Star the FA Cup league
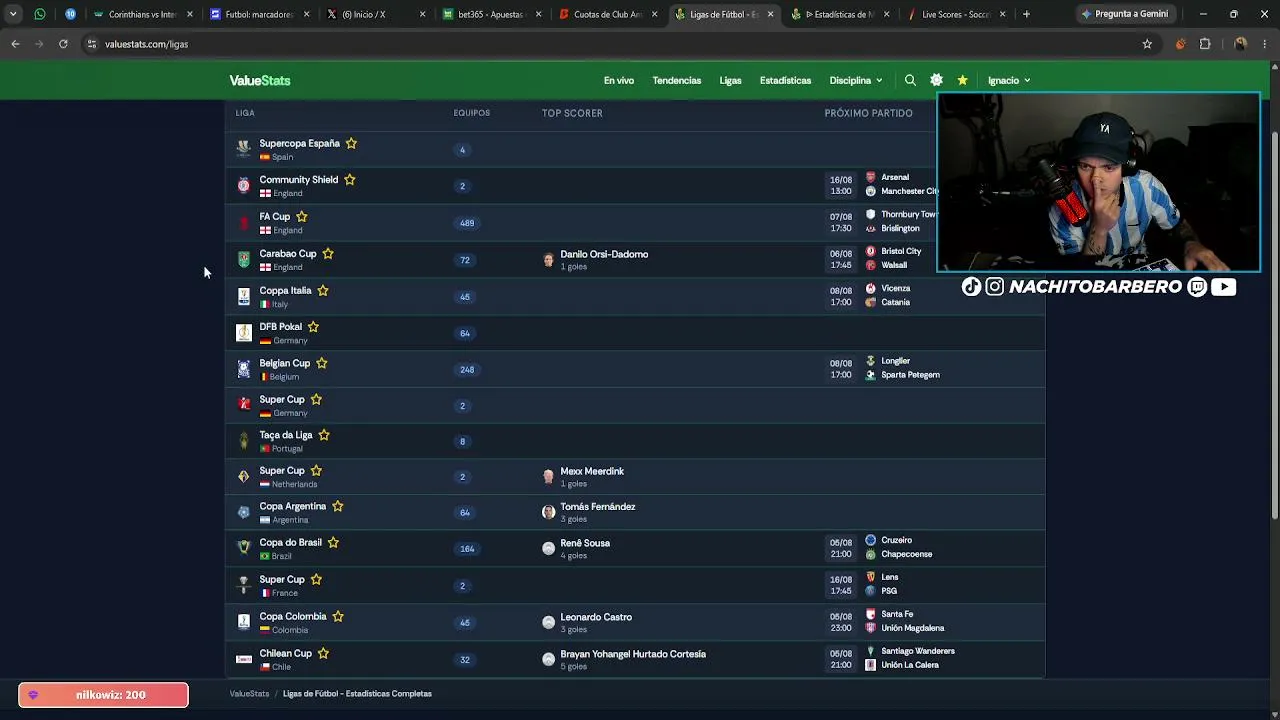Screen dimensions: 1280x720 [302, 216]
